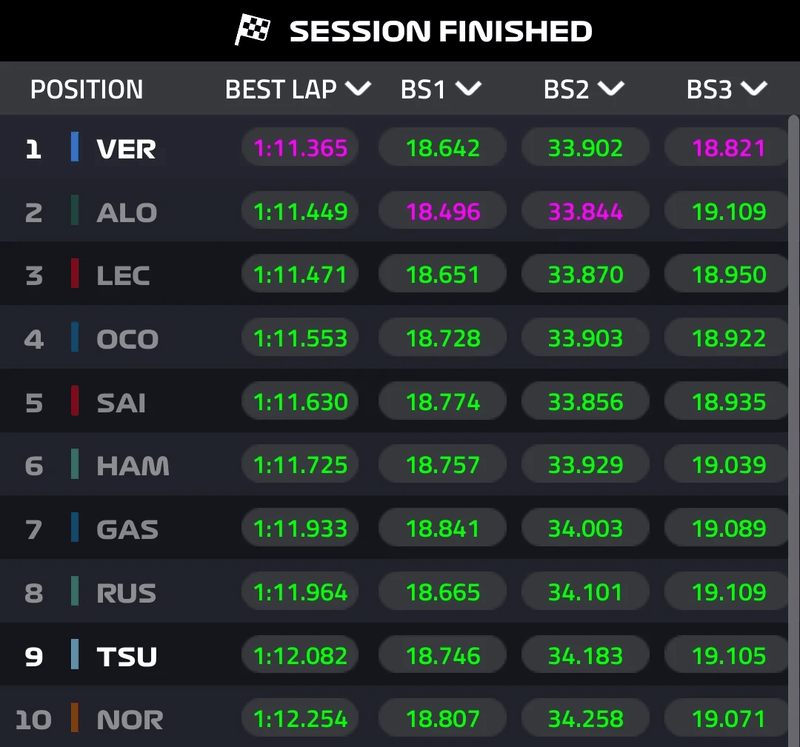Image resolution: width=800 pixels, height=747 pixels.
Task: Click the POSITION column header
Action: (86, 89)
